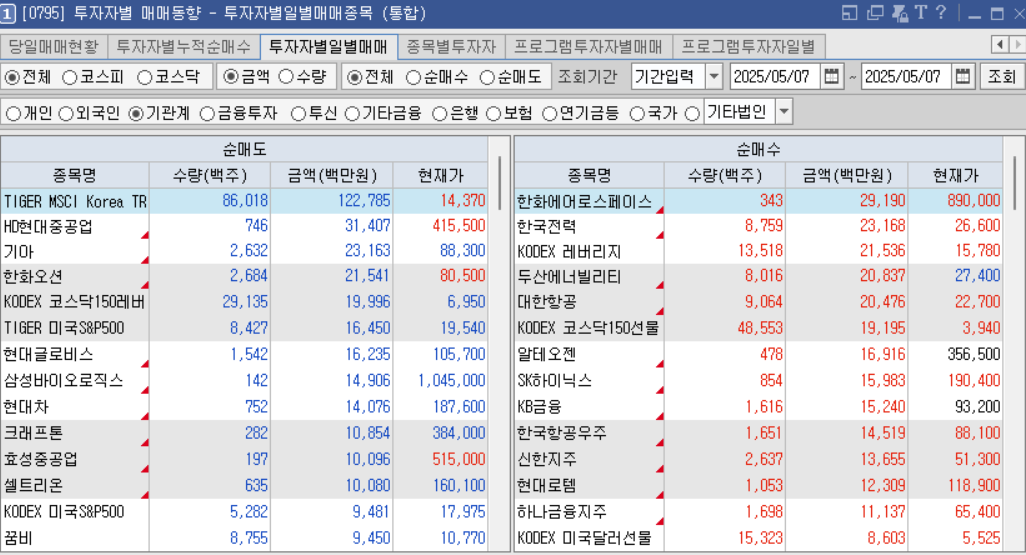Viewport: 1026px width, 555px height.
Task: Select the 순매도 radio filter
Action: pos(487,77)
